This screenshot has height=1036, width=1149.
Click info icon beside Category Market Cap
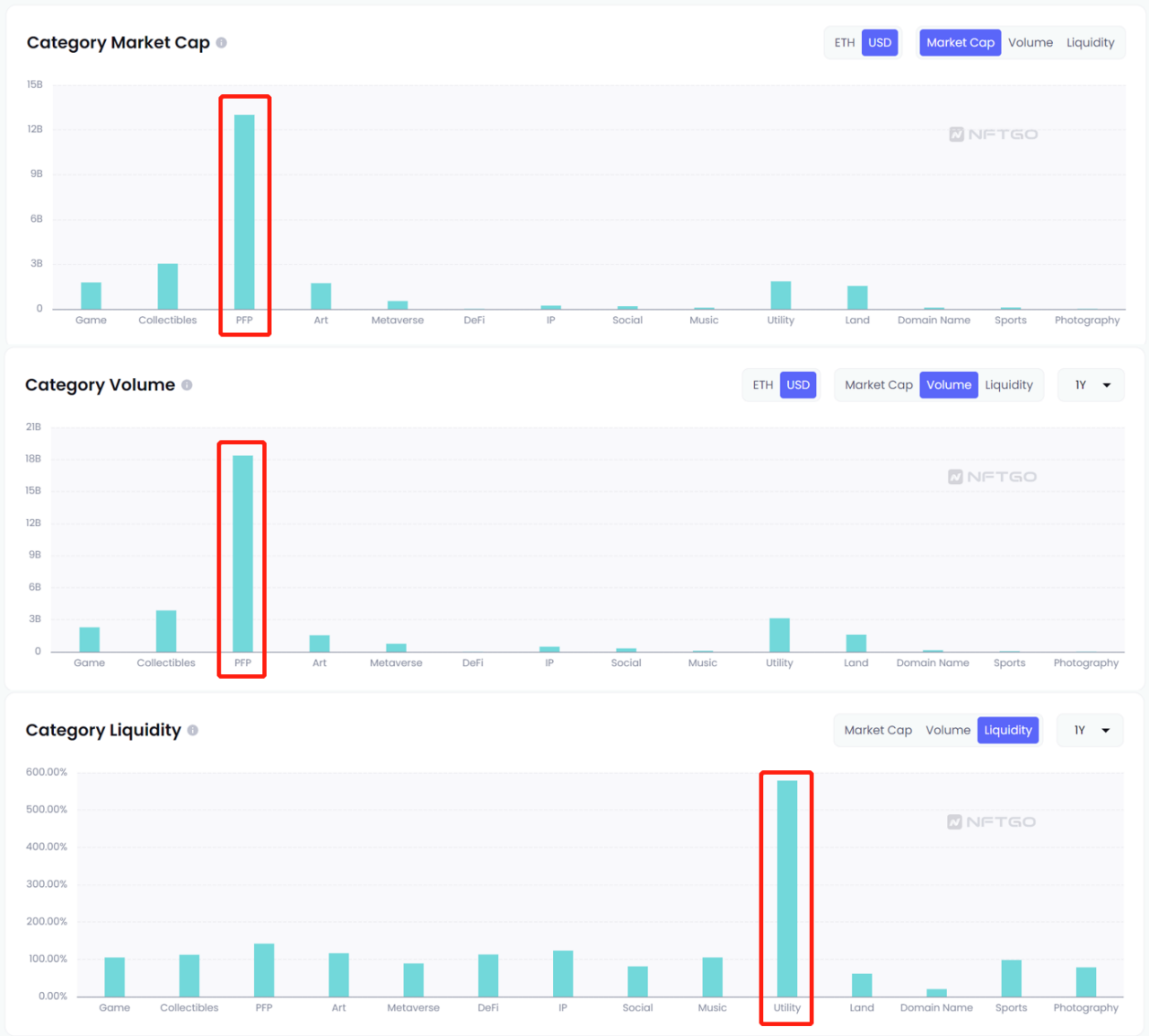pyautogui.click(x=222, y=42)
